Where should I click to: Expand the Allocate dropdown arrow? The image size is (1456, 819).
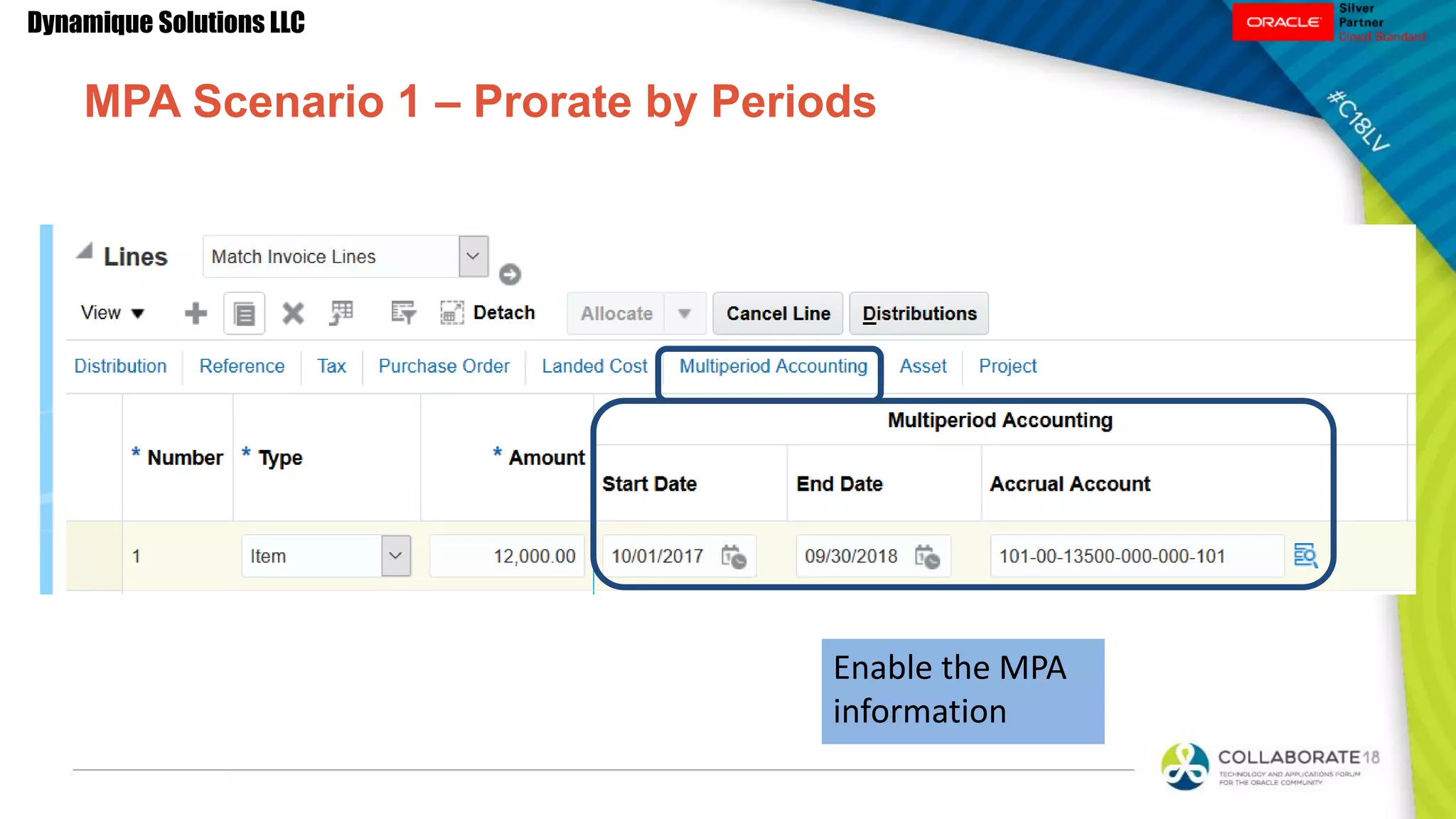click(x=684, y=314)
